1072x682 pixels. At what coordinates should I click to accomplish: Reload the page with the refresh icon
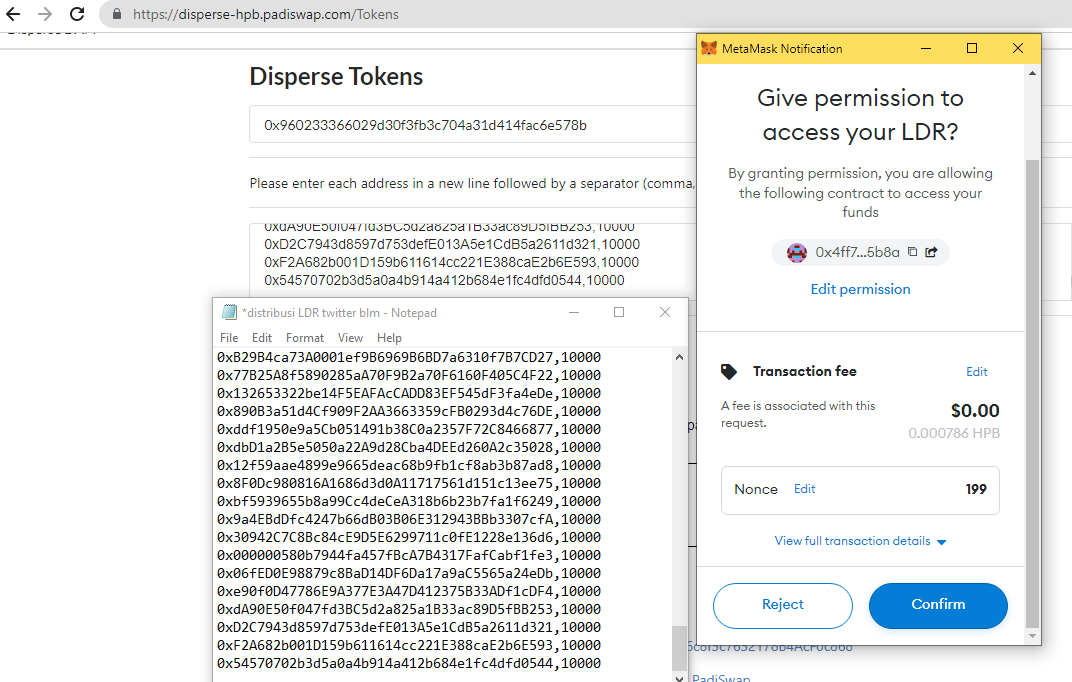[x=77, y=14]
